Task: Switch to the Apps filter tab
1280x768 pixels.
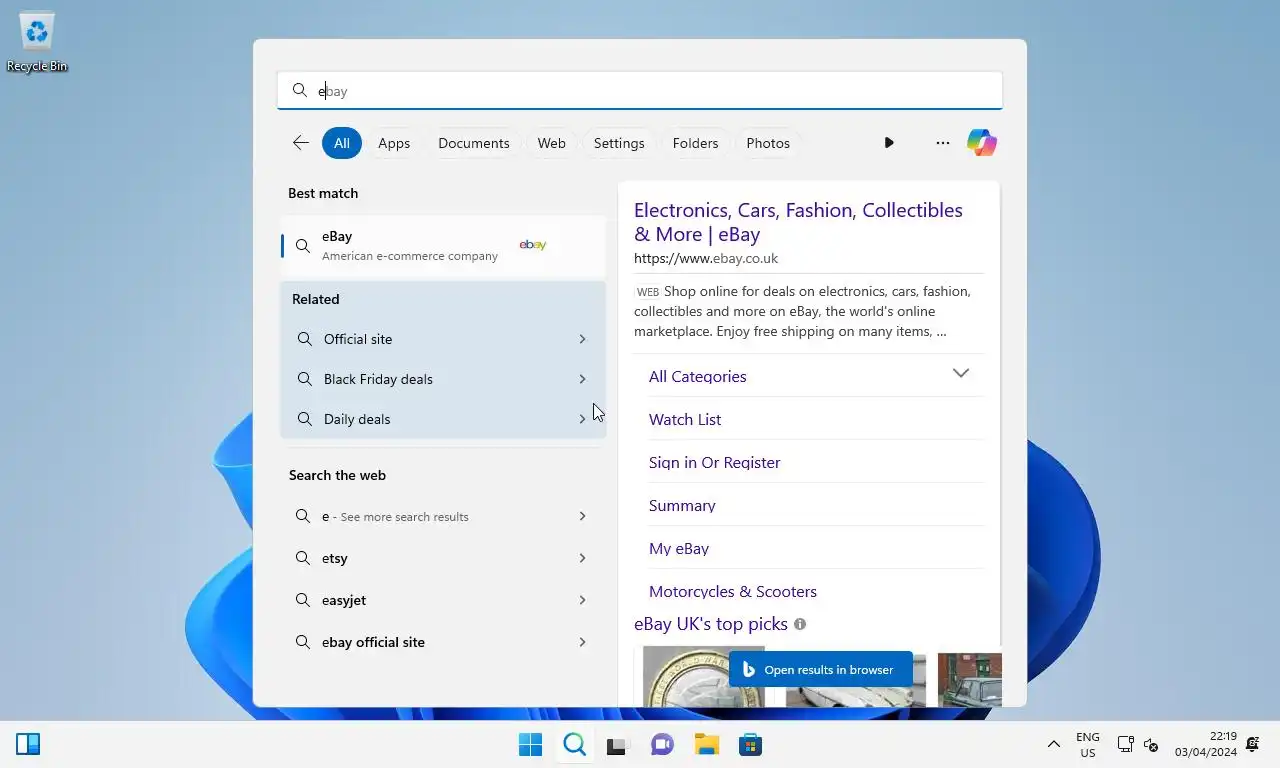Action: click(x=394, y=143)
